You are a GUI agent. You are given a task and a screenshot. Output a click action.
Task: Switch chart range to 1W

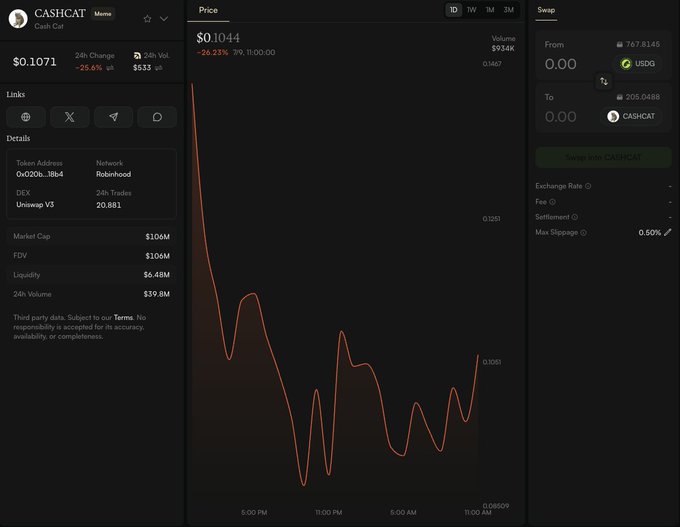pyautogui.click(x=471, y=10)
